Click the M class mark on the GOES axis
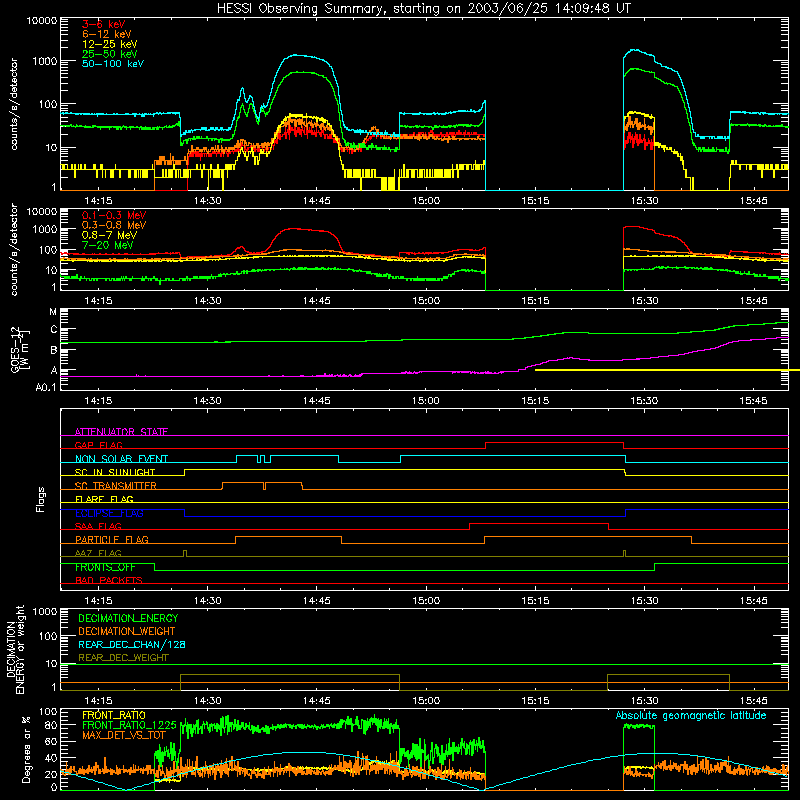 [53, 312]
